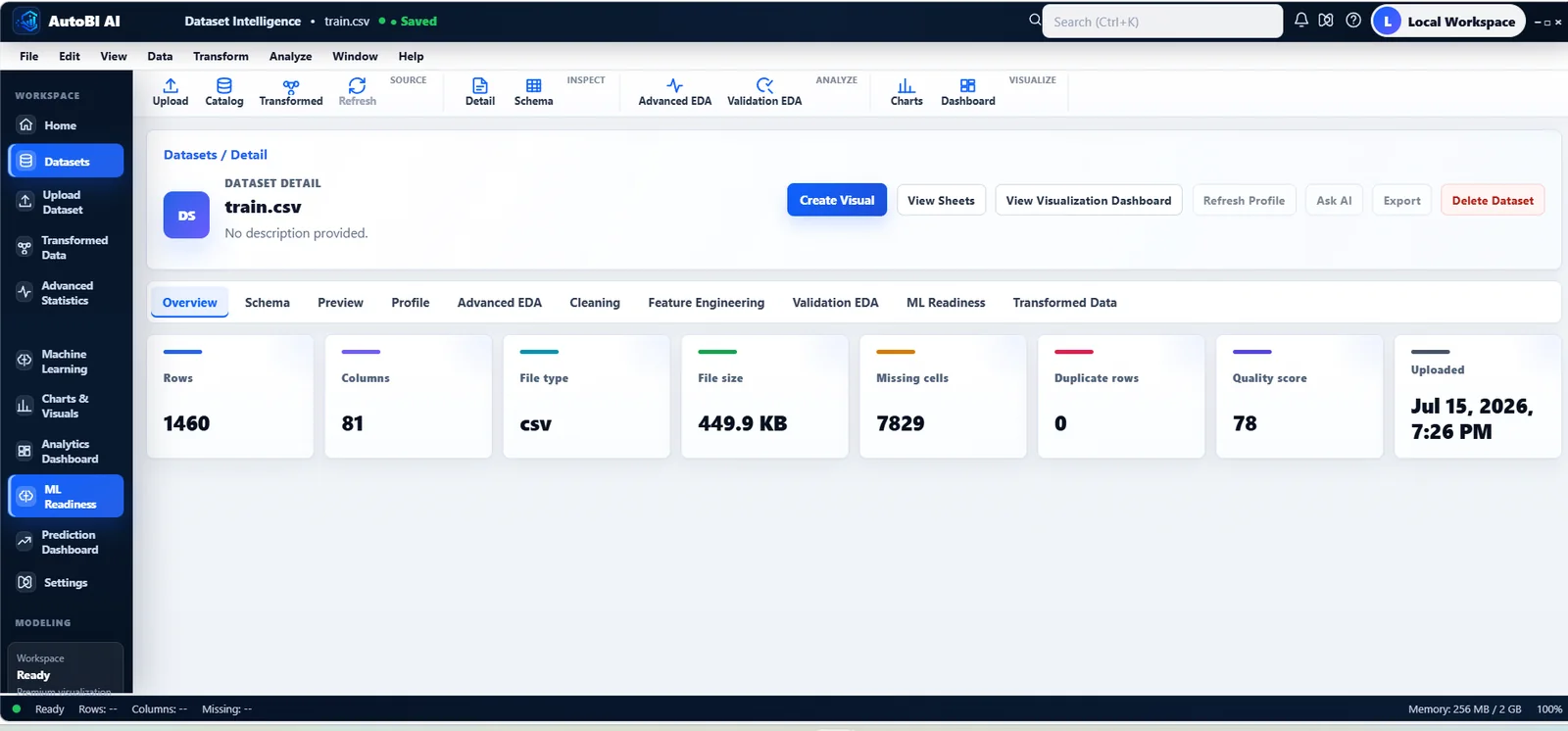
Task: Switch to the Cleaning tab
Action: [595, 303]
